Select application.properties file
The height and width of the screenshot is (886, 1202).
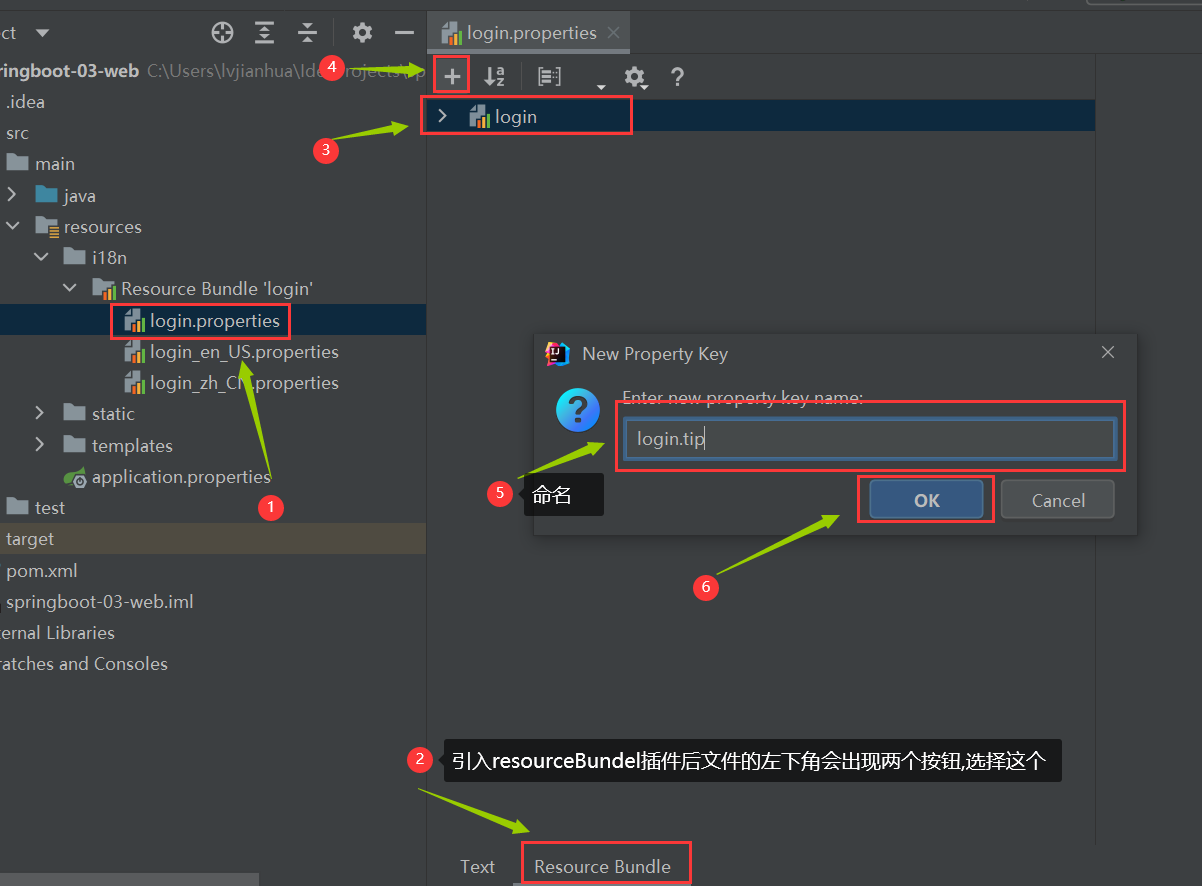coord(181,477)
